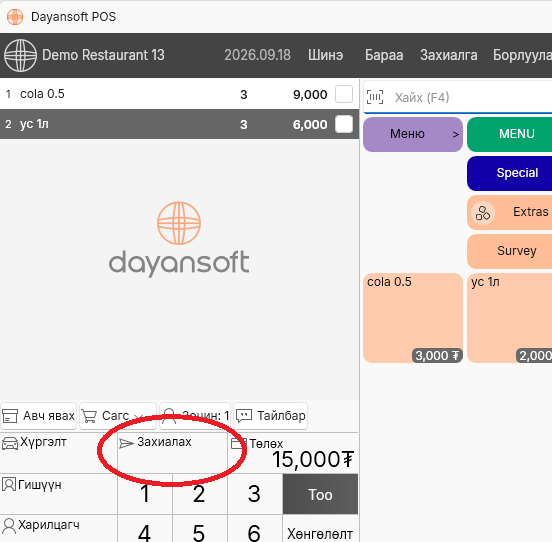Click the Төлөх pay button
Image resolution: width=552 pixels, height=542 pixels.
293,453
